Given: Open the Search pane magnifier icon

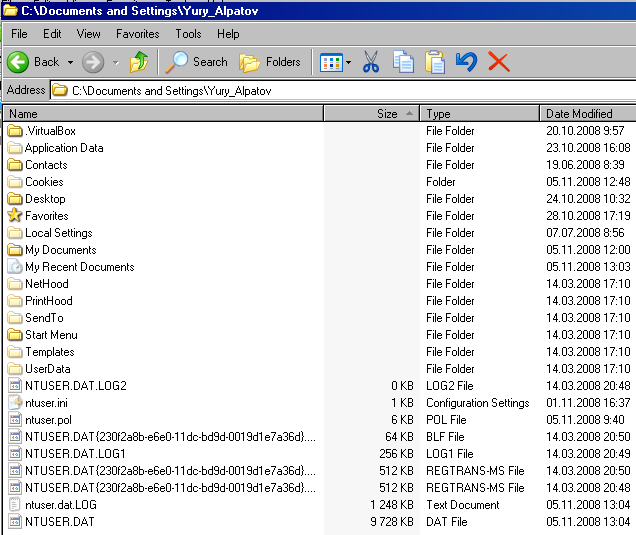Looking at the screenshot, I should [176, 62].
